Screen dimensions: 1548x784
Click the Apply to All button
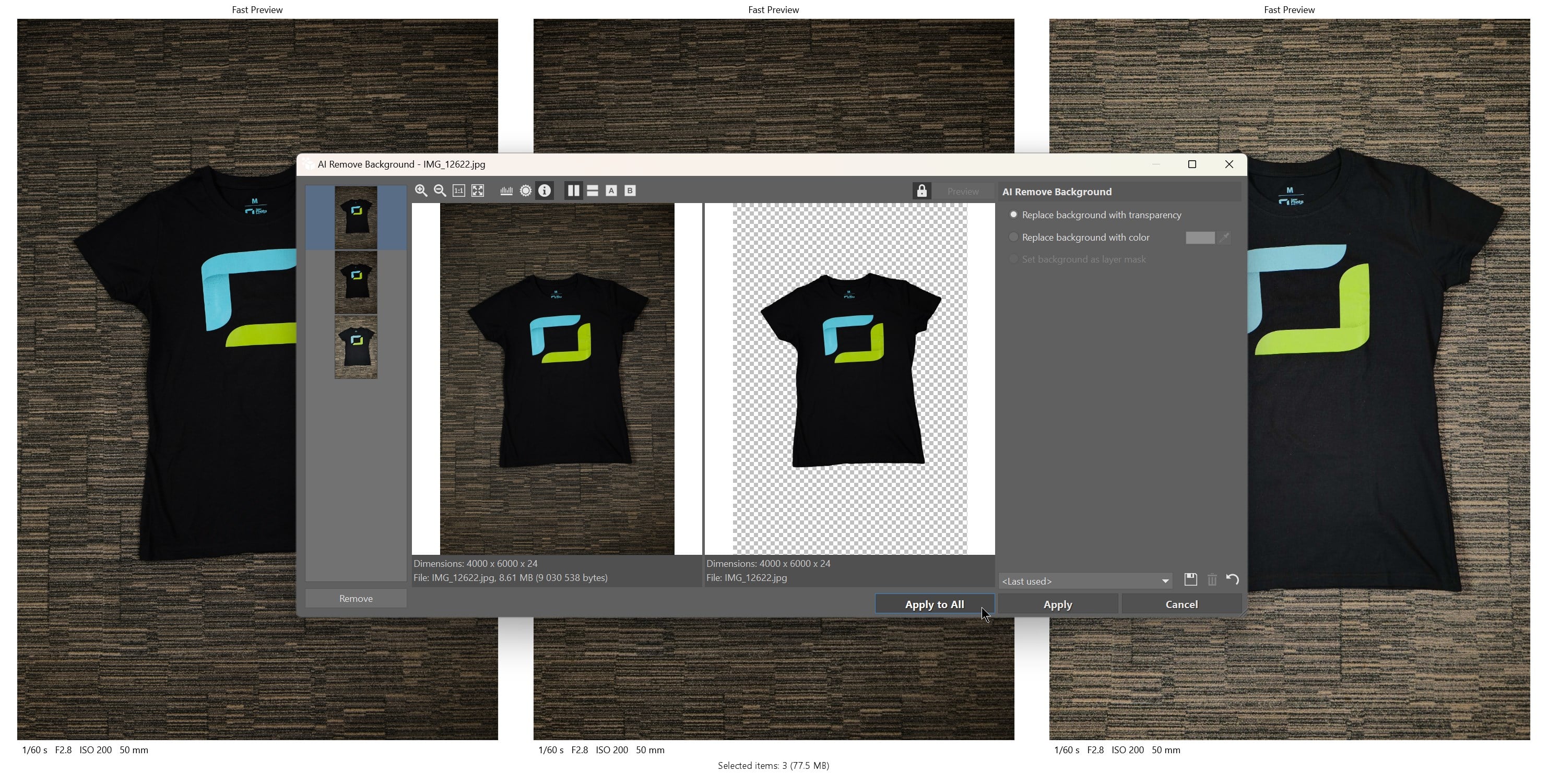(x=935, y=604)
